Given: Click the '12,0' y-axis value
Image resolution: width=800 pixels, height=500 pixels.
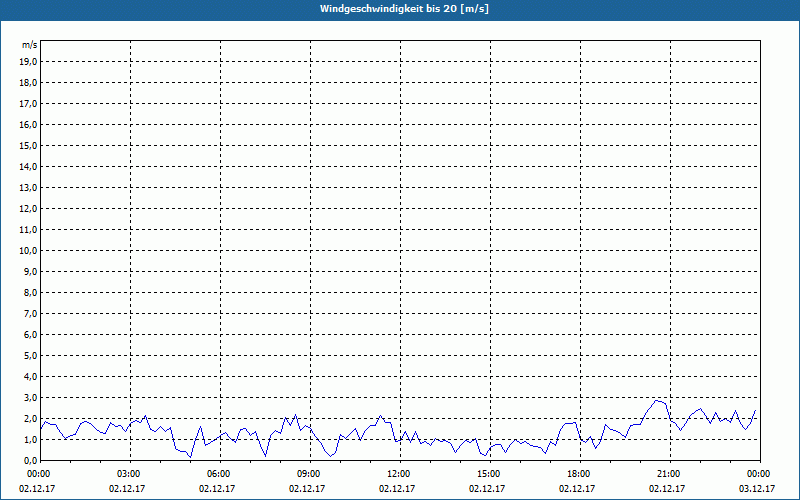Looking at the screenshot, I should click(x=28, y=209).
